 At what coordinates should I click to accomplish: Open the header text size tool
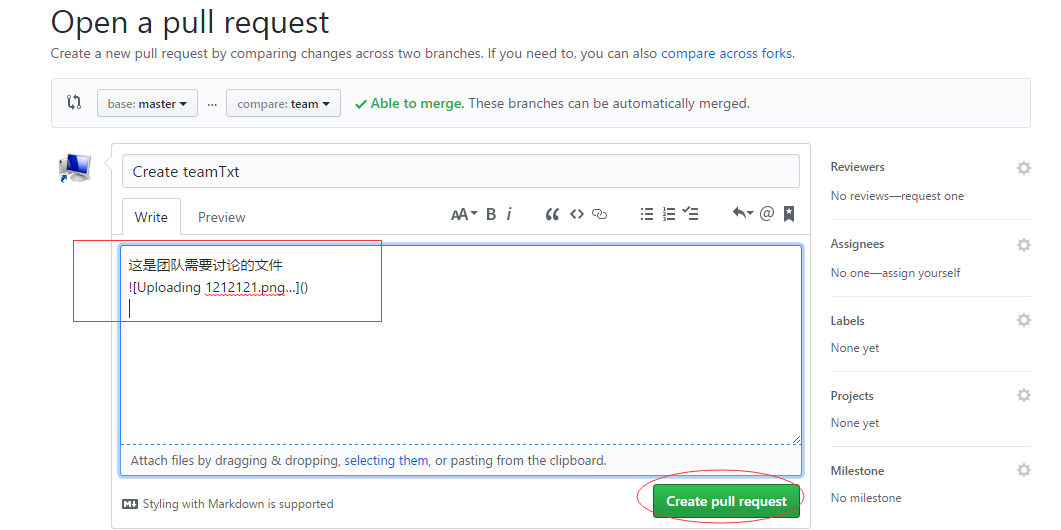(x=464, y=215)
